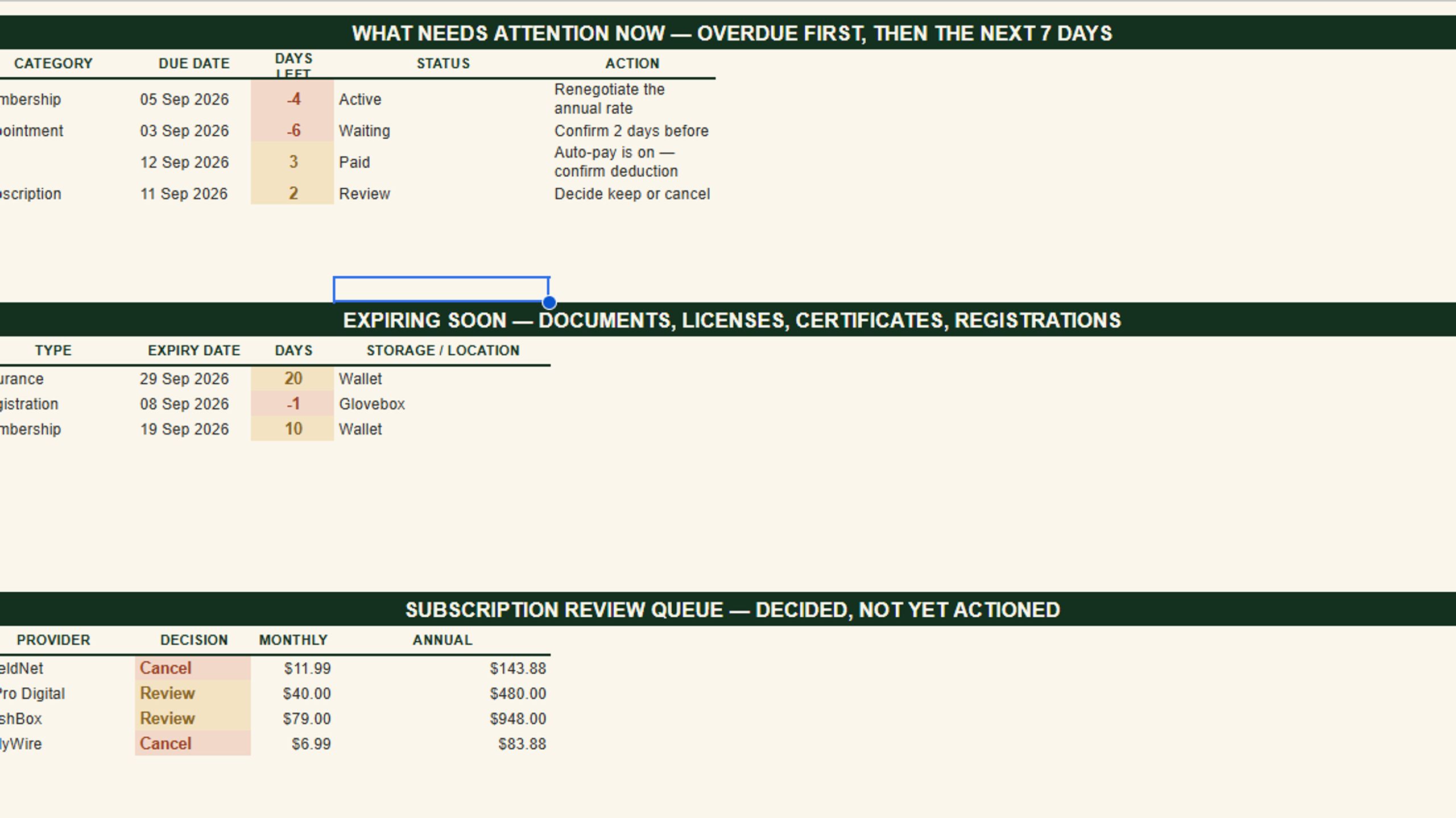The width and height of the screenshot is (1456, 818).
Task: Select the EXPIRY DATE column header
Action: 194,351
